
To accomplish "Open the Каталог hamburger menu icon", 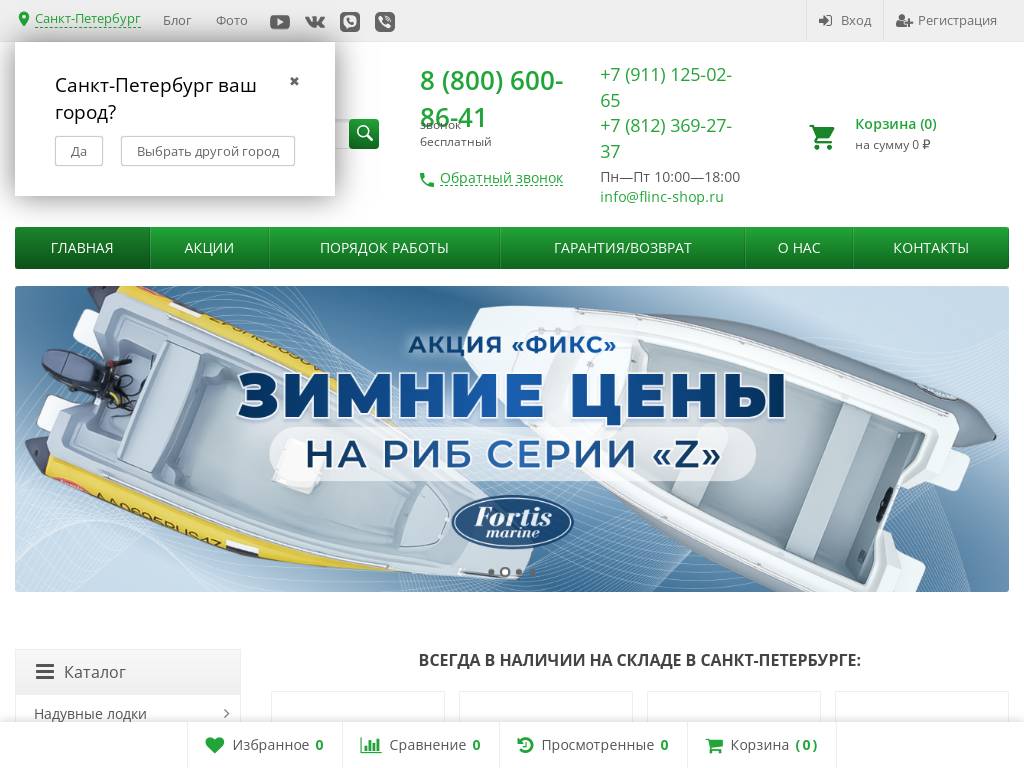I will point(45,672).
